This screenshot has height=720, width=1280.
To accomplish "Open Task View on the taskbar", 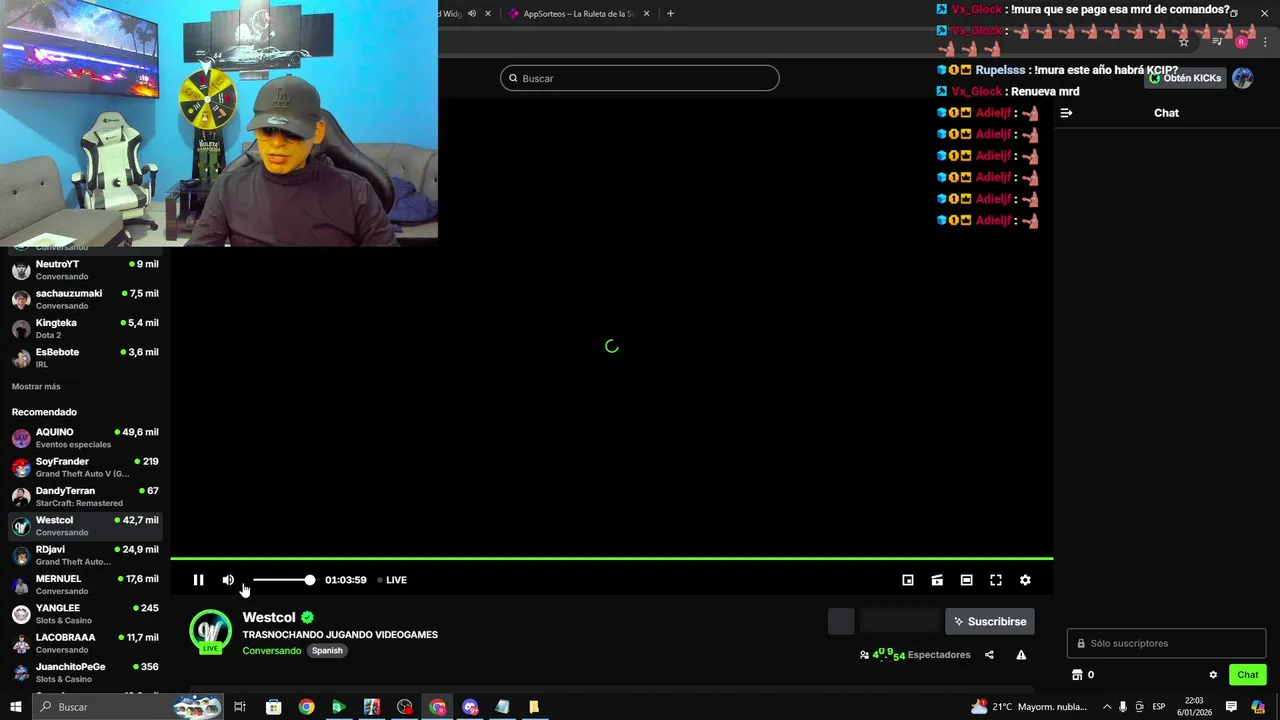I will coord(240,707).
